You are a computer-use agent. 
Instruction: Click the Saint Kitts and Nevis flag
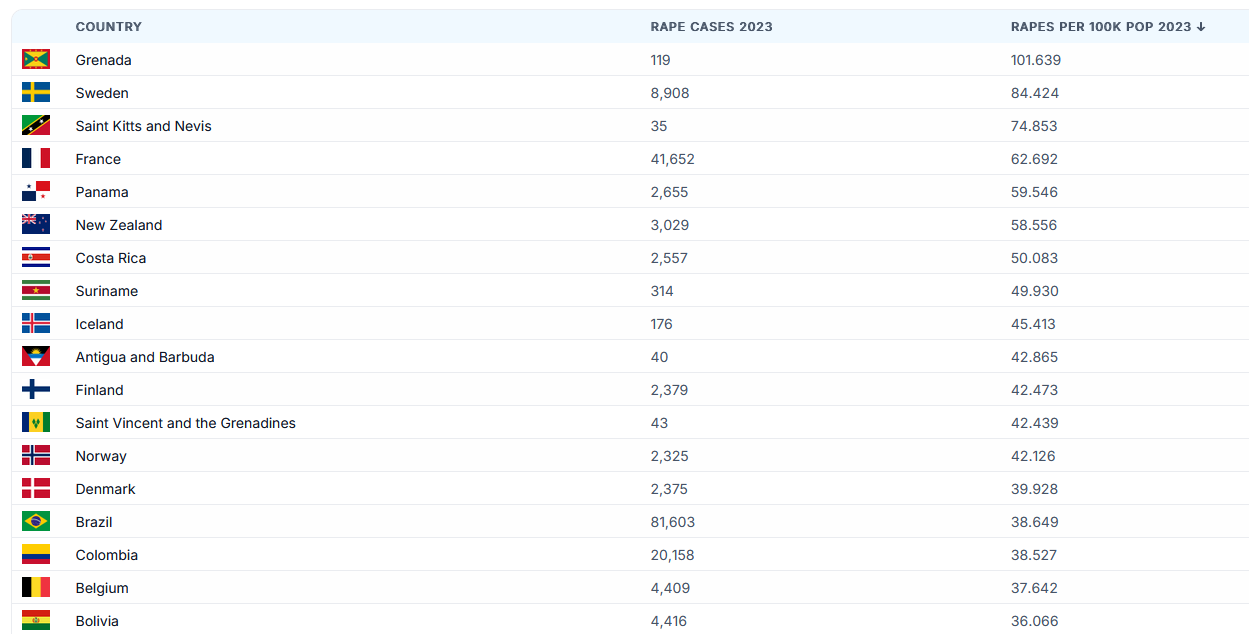36,126
